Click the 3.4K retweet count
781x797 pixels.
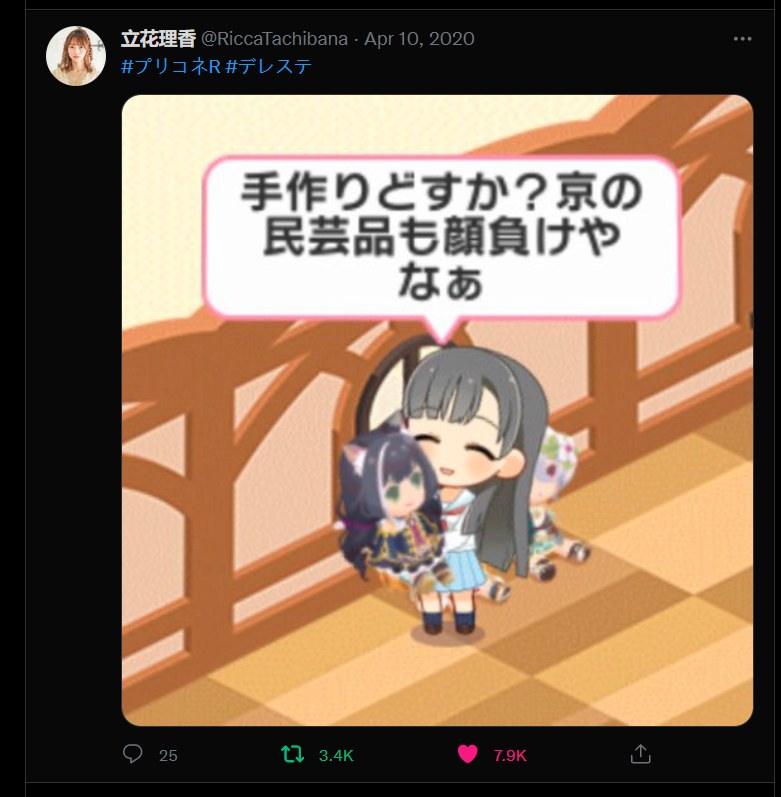click(x=336, y=755)
